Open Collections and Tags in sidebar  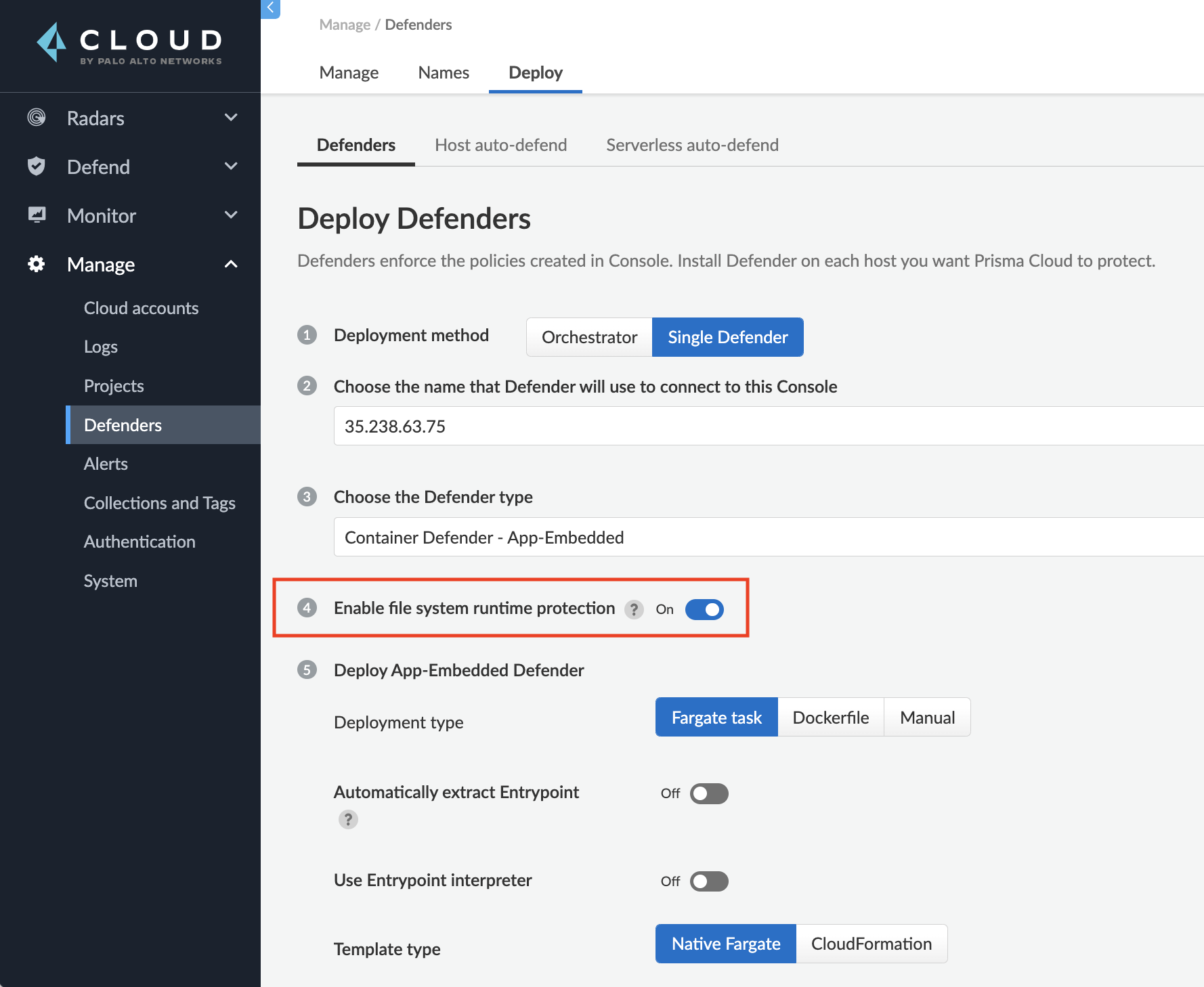pos(160,503)
